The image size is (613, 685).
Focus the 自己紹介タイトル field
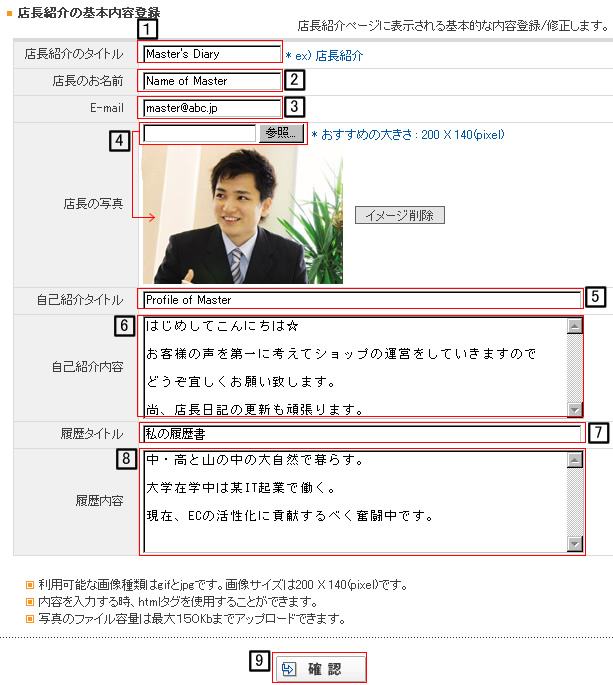point(363,300)
